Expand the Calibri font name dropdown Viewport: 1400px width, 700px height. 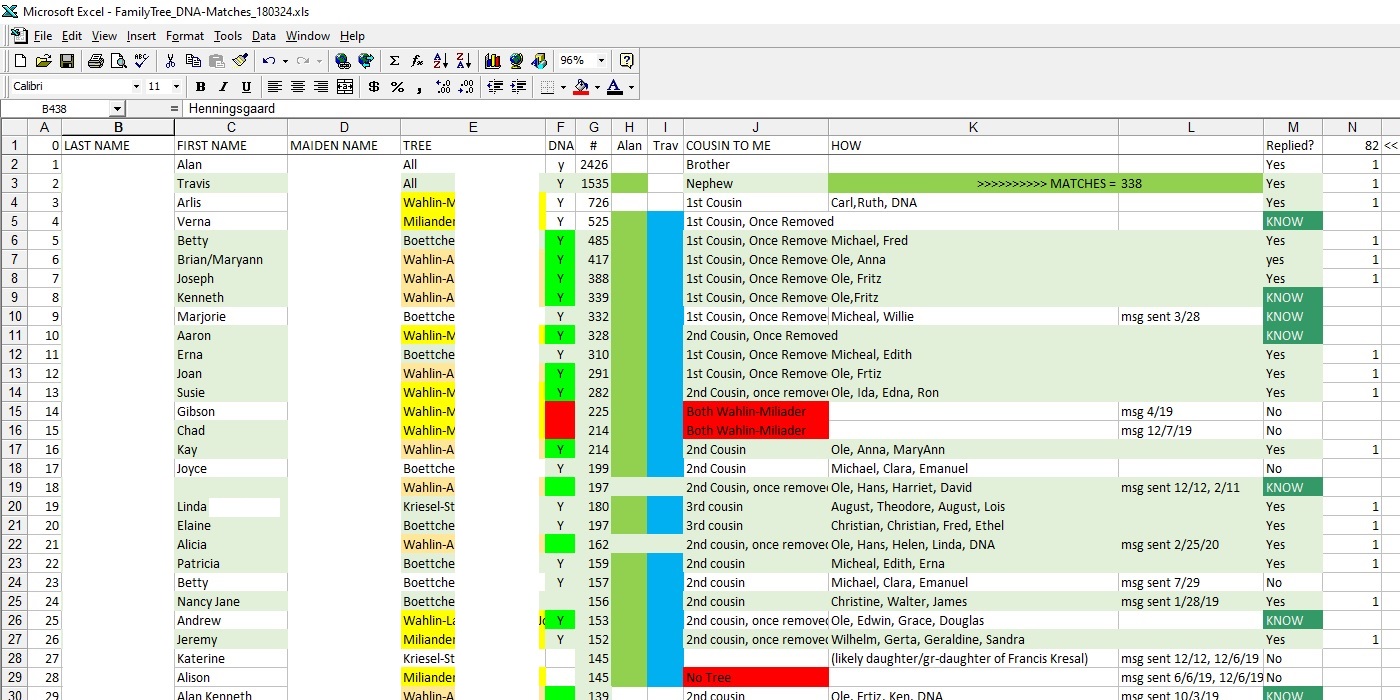136,87
